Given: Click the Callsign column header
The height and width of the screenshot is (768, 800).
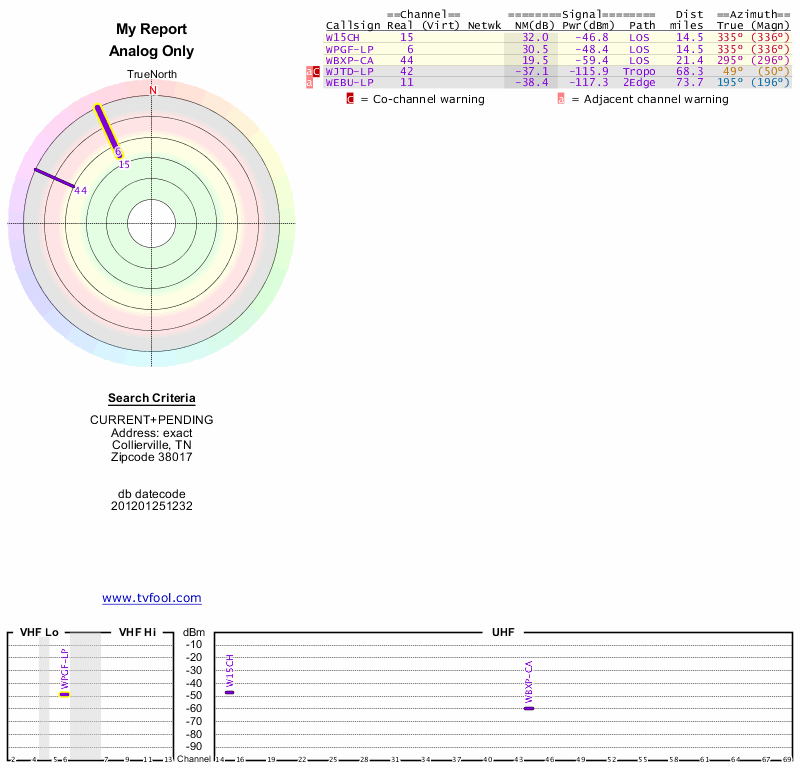Looking at the screenshot, I should coord(352,25).
